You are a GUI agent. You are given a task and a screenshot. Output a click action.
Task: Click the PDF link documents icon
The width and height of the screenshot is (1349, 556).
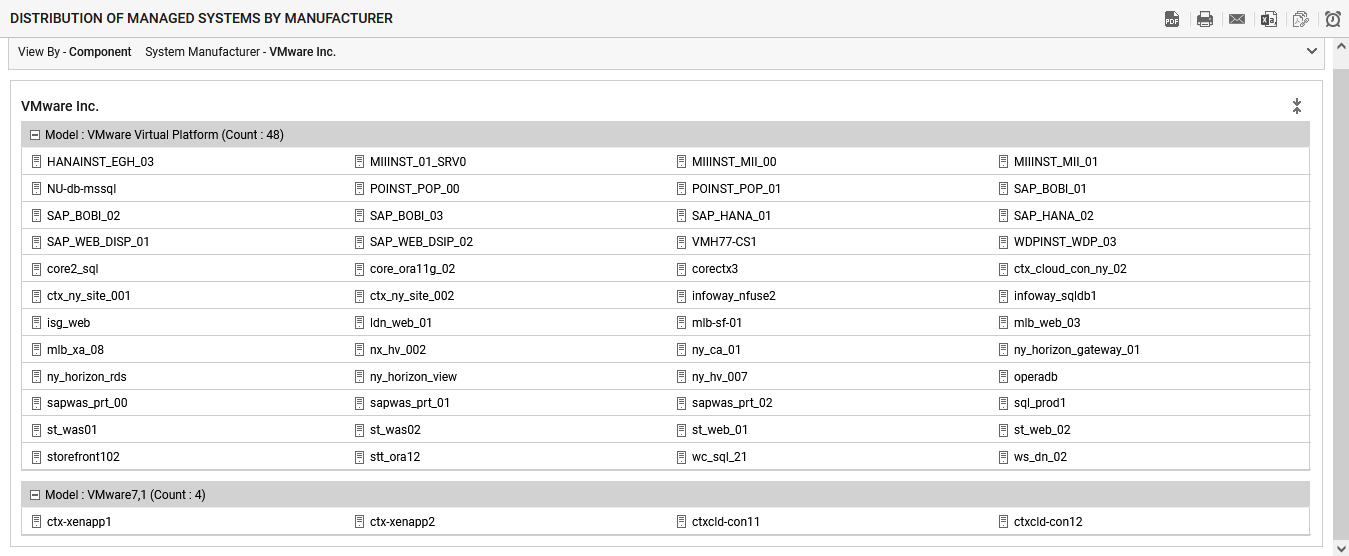(x=1301, y=19)
